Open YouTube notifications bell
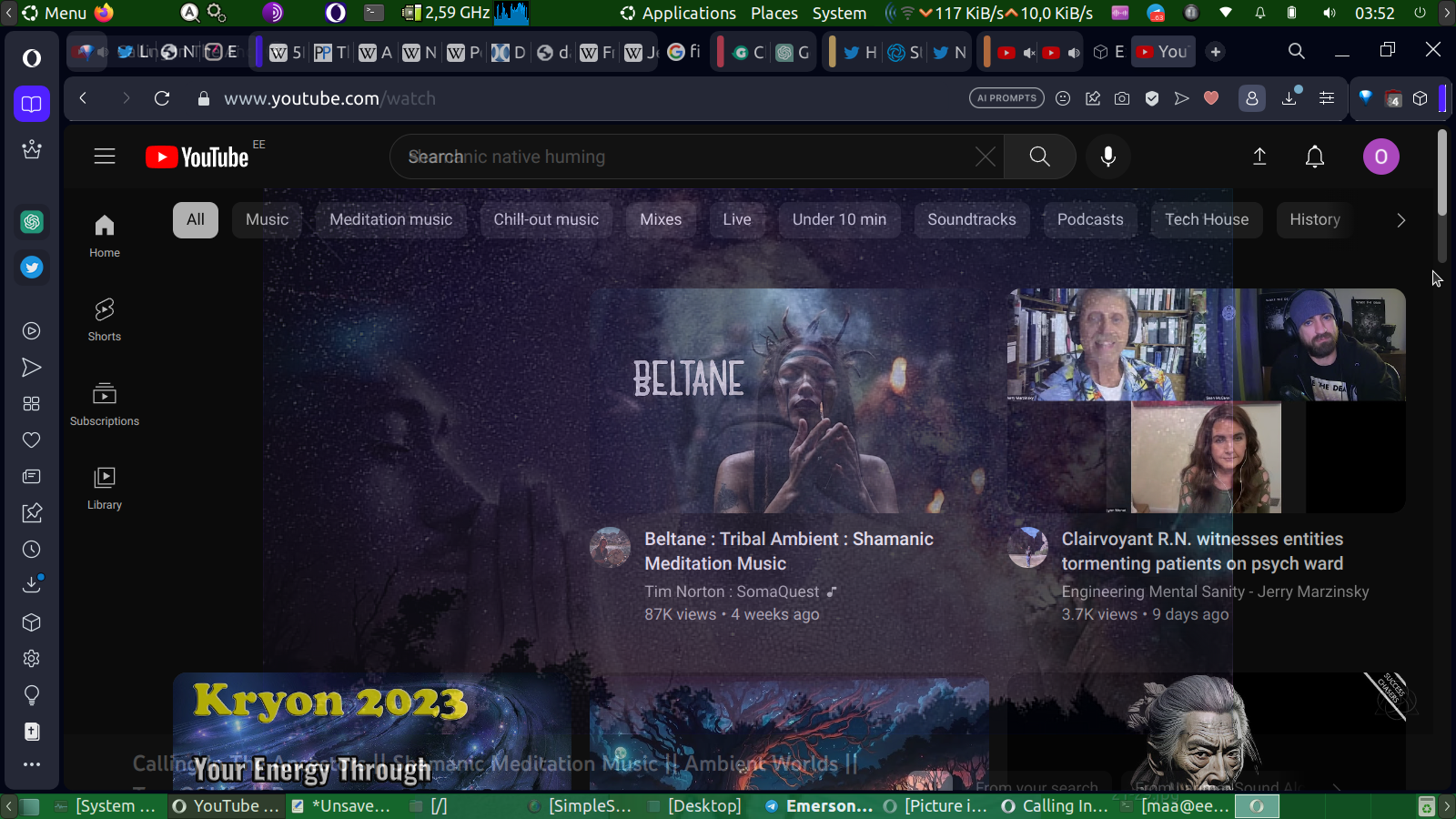 1315,157
